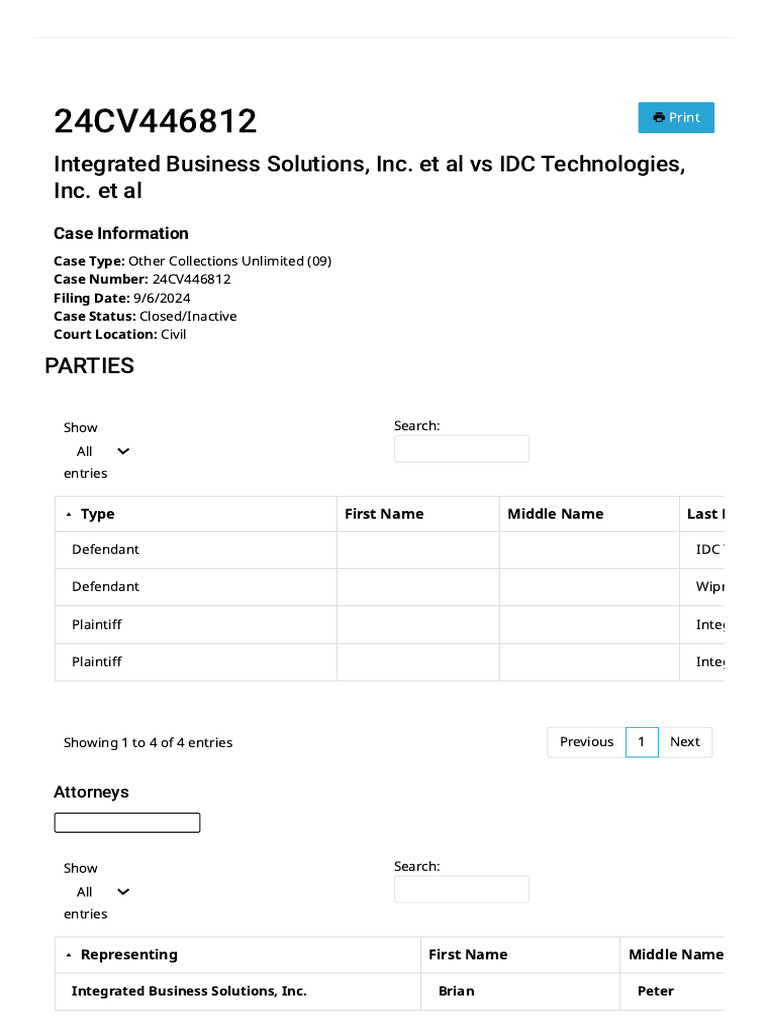Screen dimensions: 768x1024
Task: Select the first Defendant row
Action: pos(106,550)
